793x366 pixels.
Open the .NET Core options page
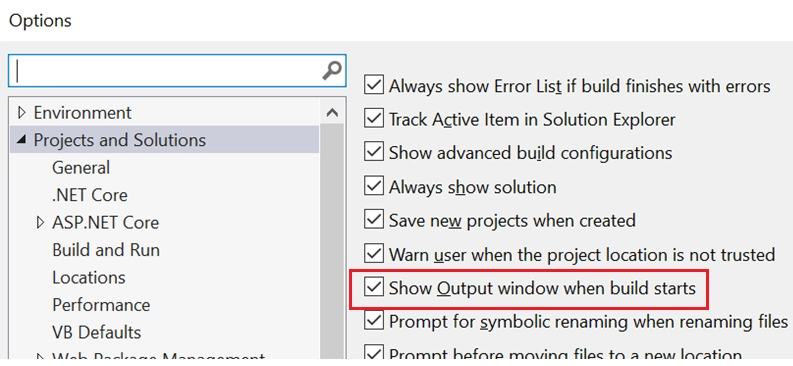(90, 195)
